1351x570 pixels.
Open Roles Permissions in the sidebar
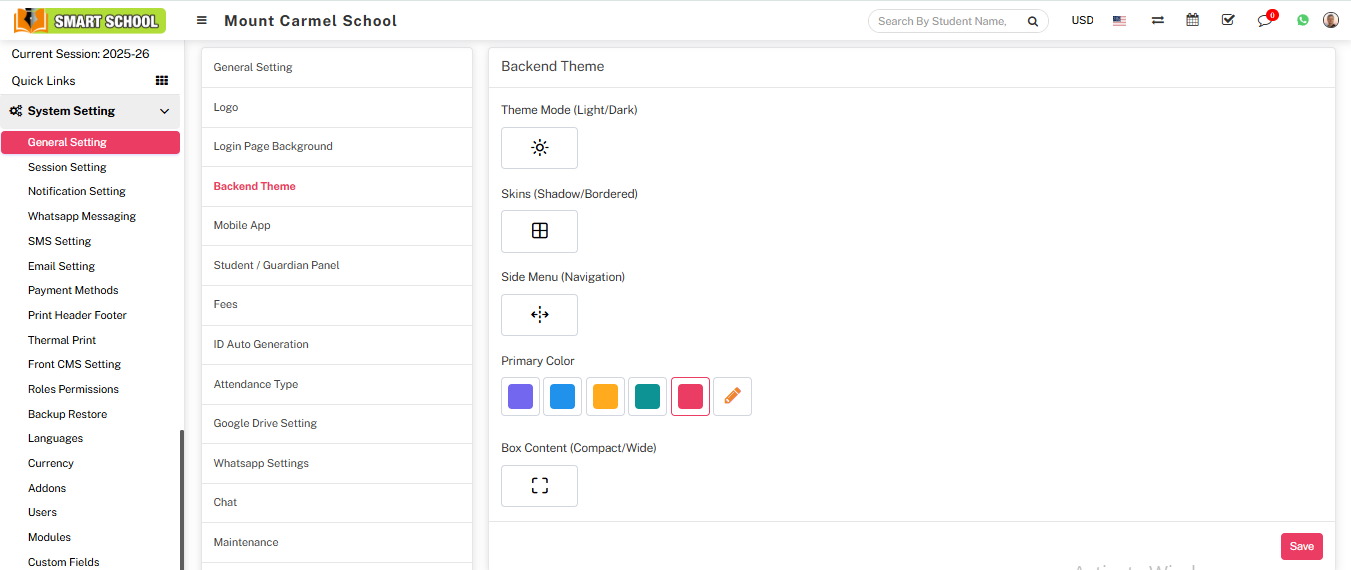pyautogui.click(x=73, y=389)
